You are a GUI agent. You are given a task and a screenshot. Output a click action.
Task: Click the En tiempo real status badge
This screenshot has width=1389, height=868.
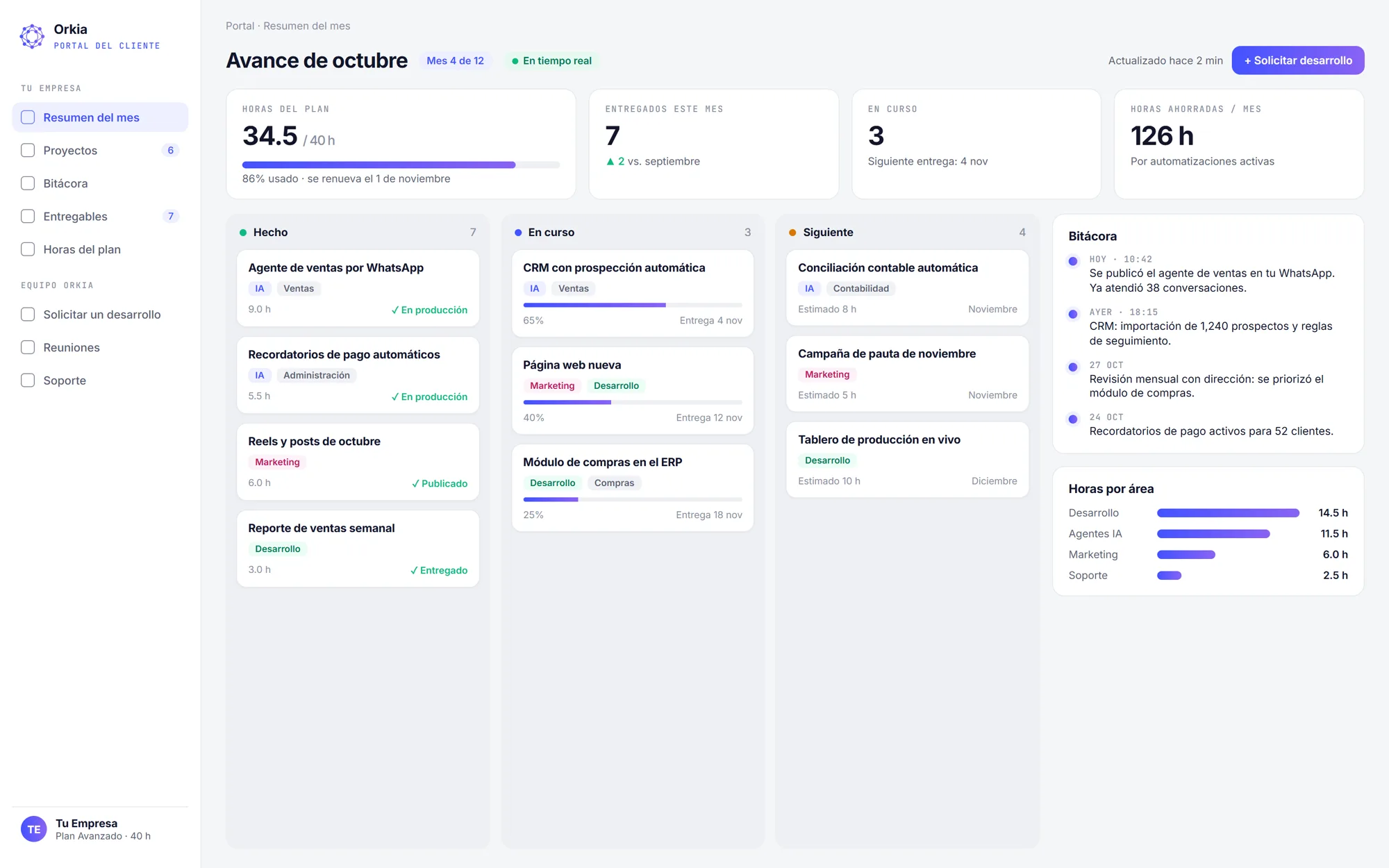(x=552, y=60)
